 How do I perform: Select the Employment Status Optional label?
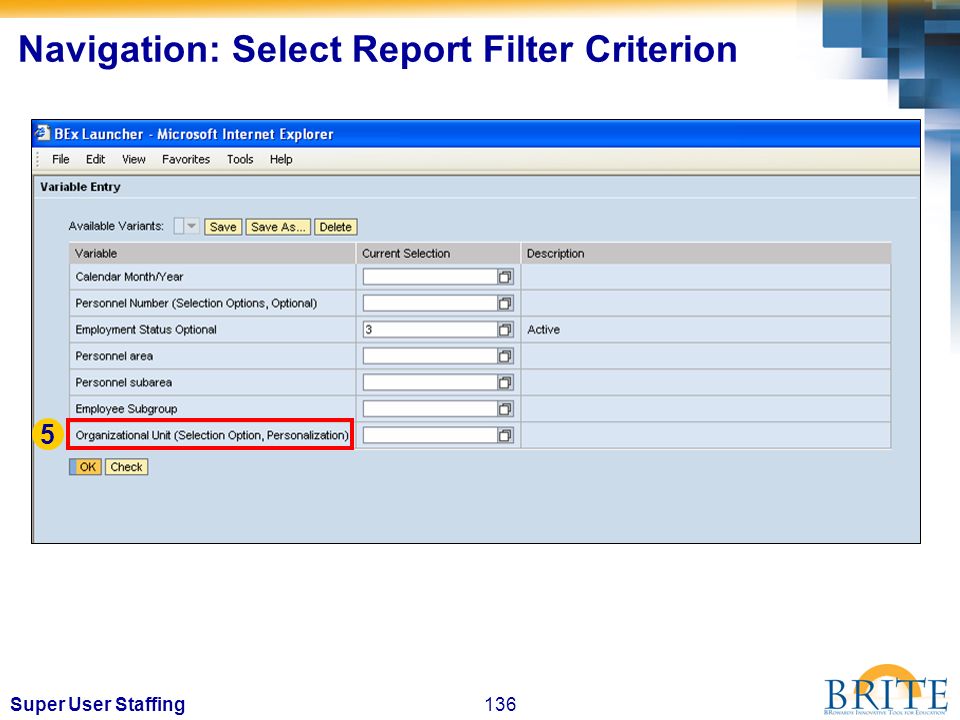[146, 329]
